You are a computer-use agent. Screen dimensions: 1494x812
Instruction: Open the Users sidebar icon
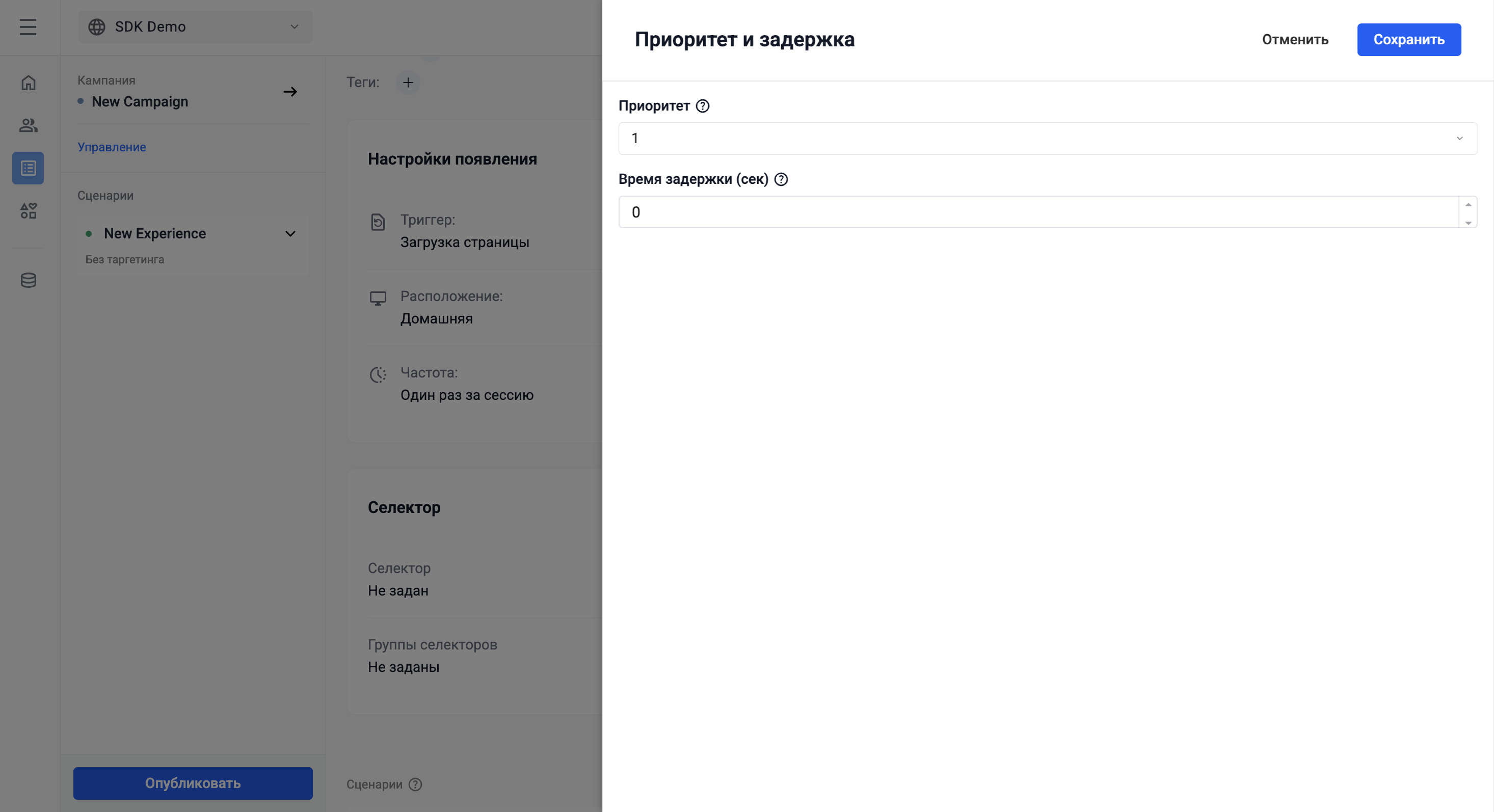pos(28,125)
